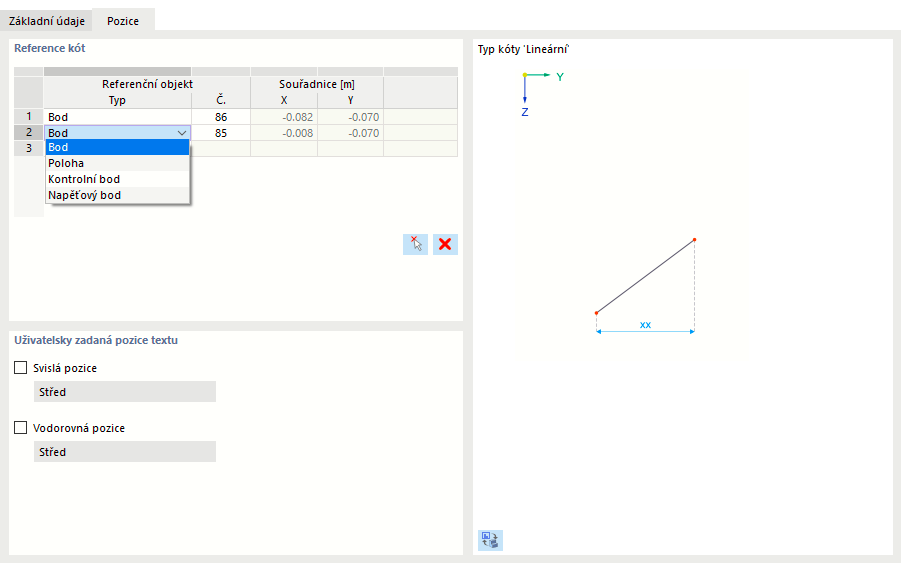Select row header 1 in the table
901x563 pixels.
coord(29,117)
